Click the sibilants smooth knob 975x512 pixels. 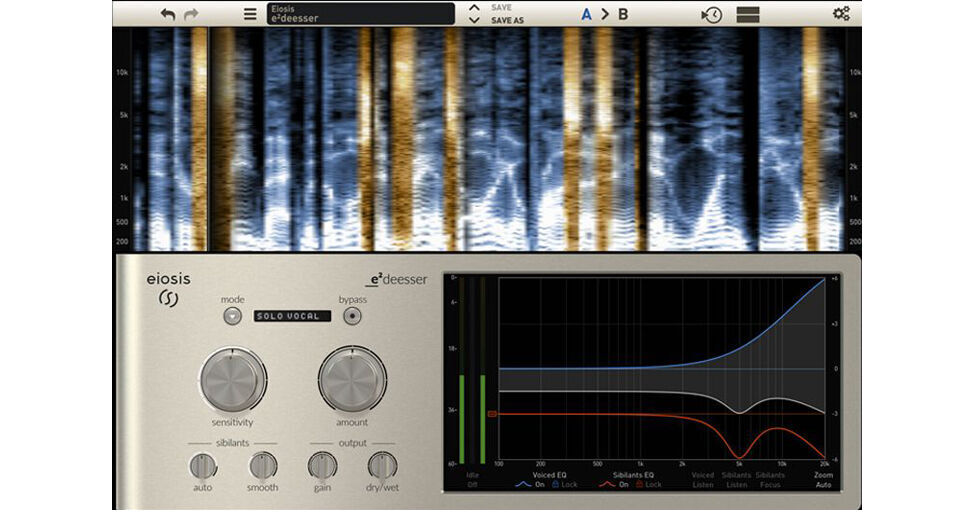262,466
